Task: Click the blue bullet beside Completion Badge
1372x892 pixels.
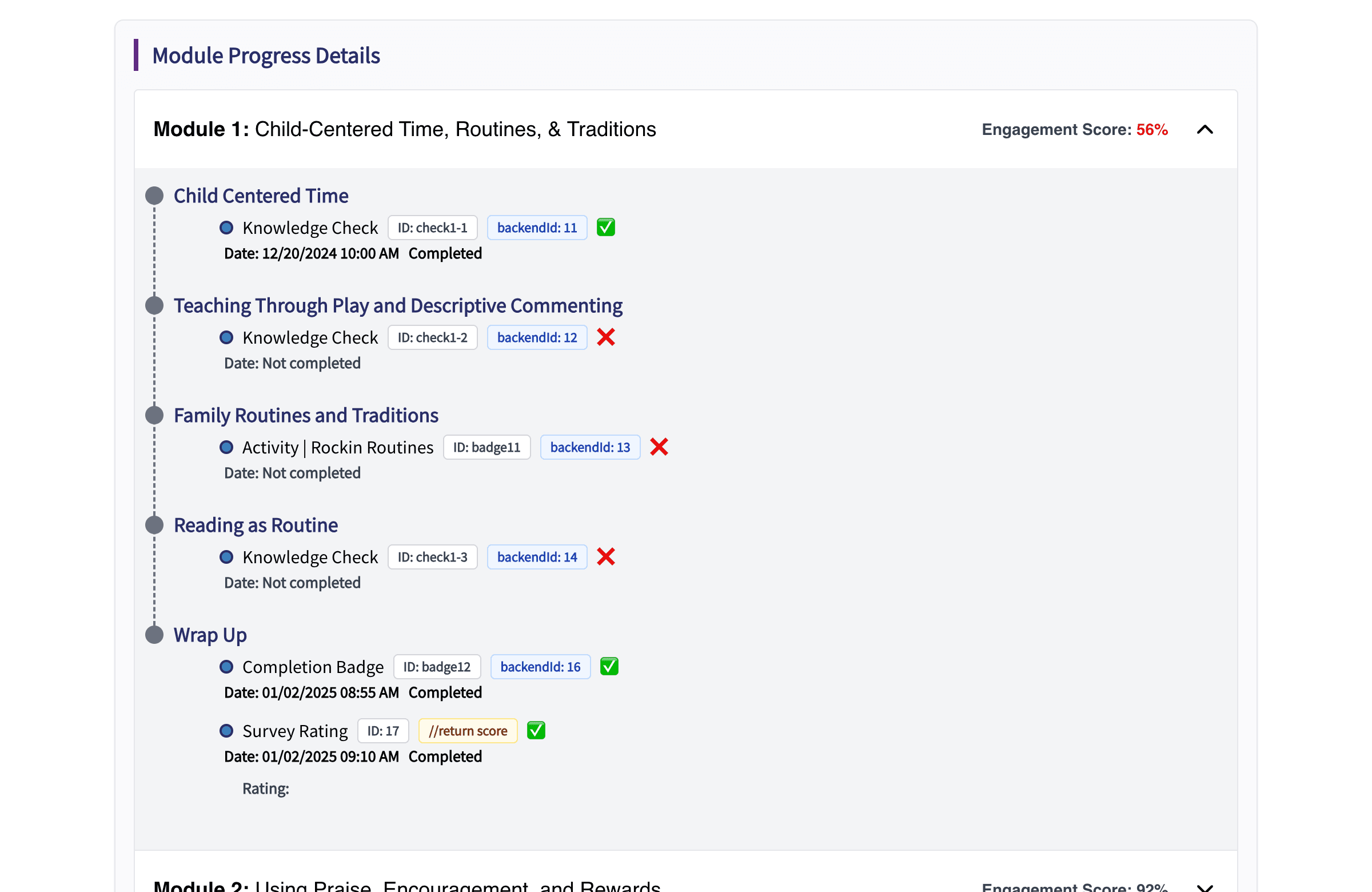Action: [x=226, y=667]
